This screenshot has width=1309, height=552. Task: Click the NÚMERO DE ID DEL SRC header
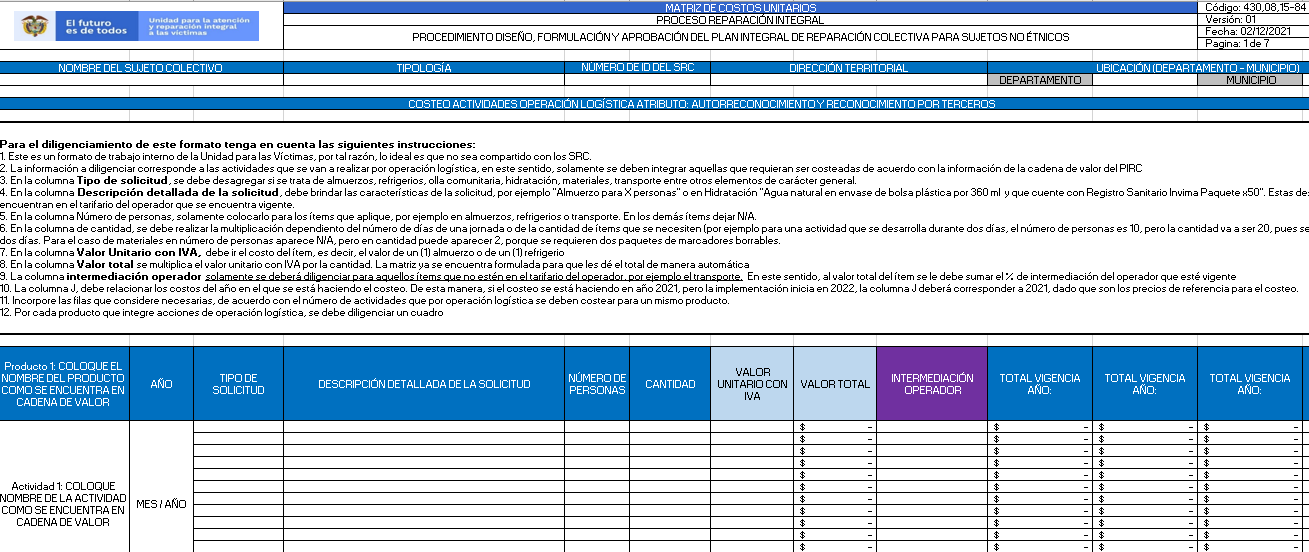coord(637,68)
